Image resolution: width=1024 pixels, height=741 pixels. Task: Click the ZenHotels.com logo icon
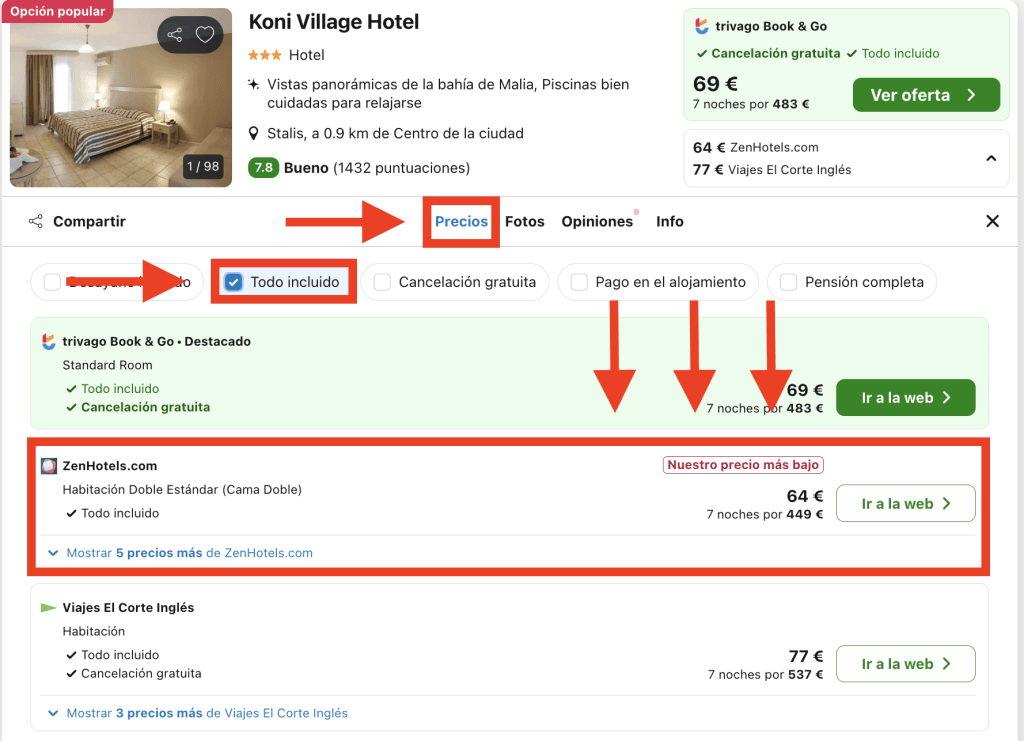(49, 465)
